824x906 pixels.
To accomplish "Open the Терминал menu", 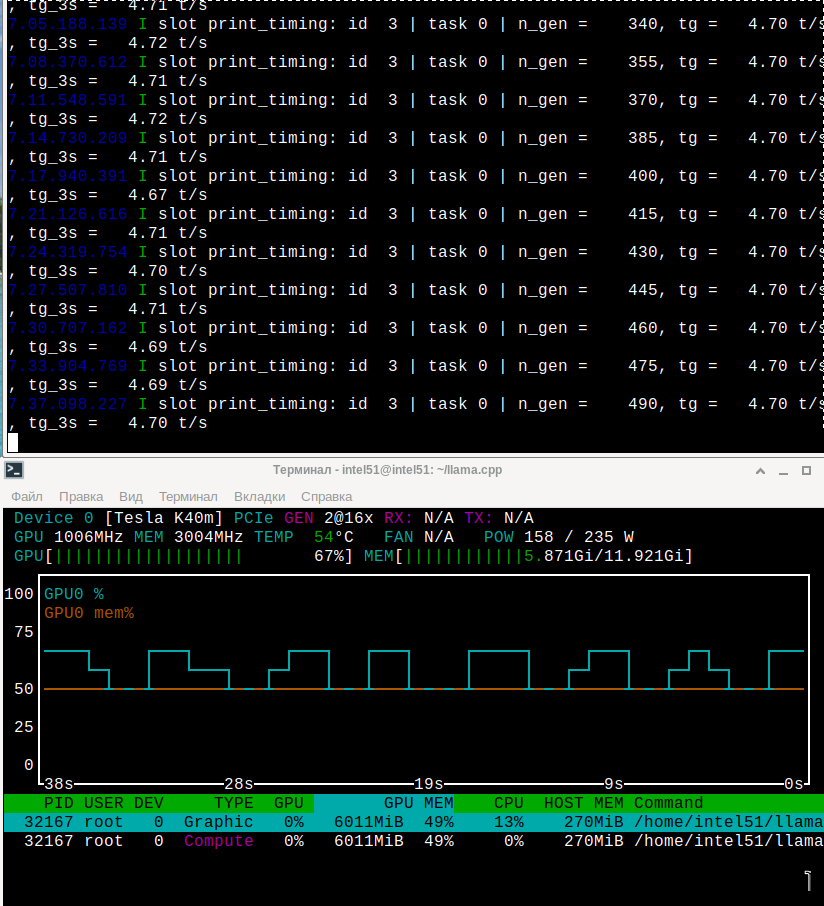I will click(x=188, y=496).
